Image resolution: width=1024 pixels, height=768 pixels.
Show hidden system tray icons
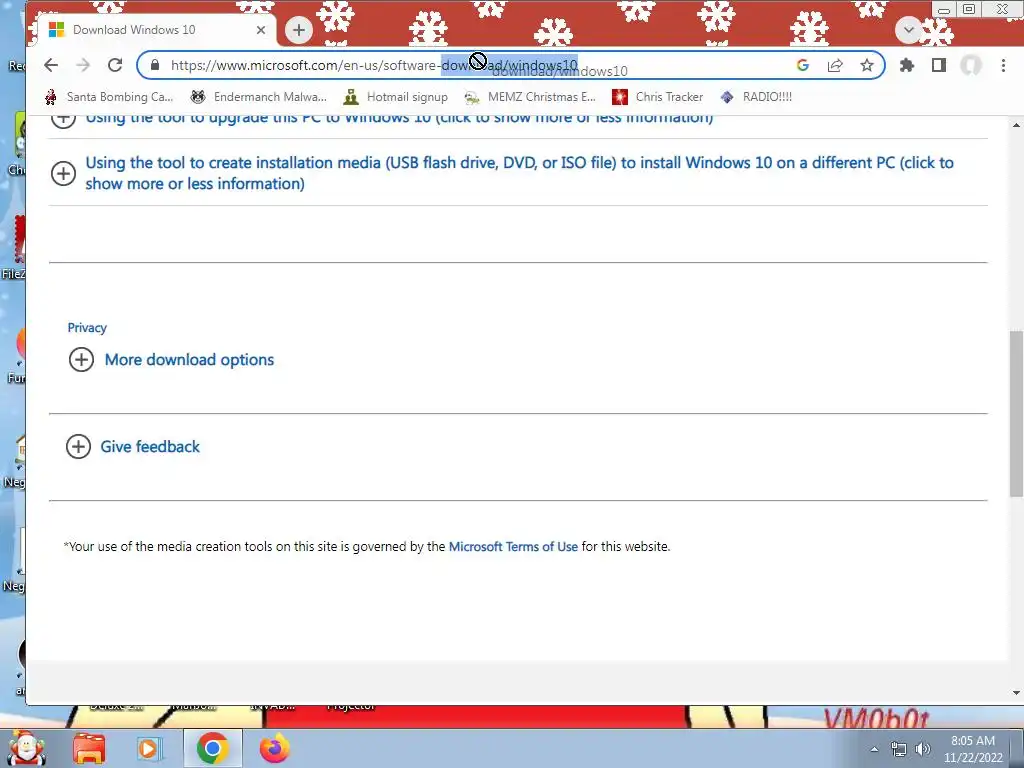point(874,749)
